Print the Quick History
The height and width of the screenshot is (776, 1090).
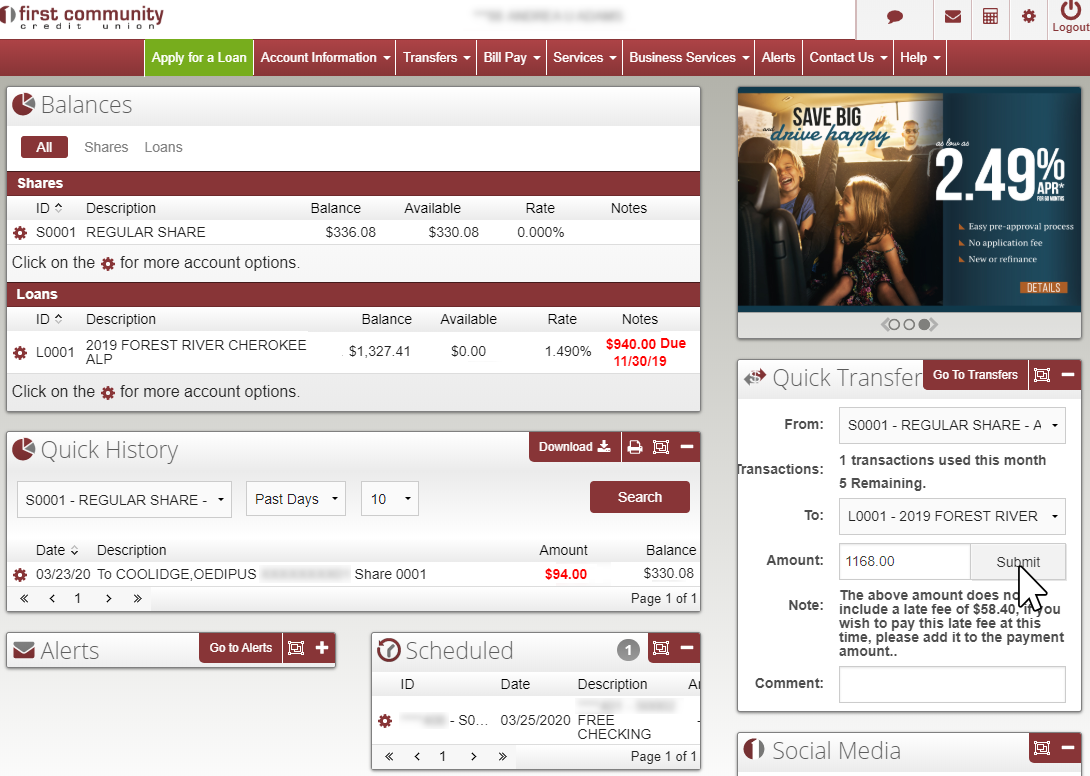635,447
